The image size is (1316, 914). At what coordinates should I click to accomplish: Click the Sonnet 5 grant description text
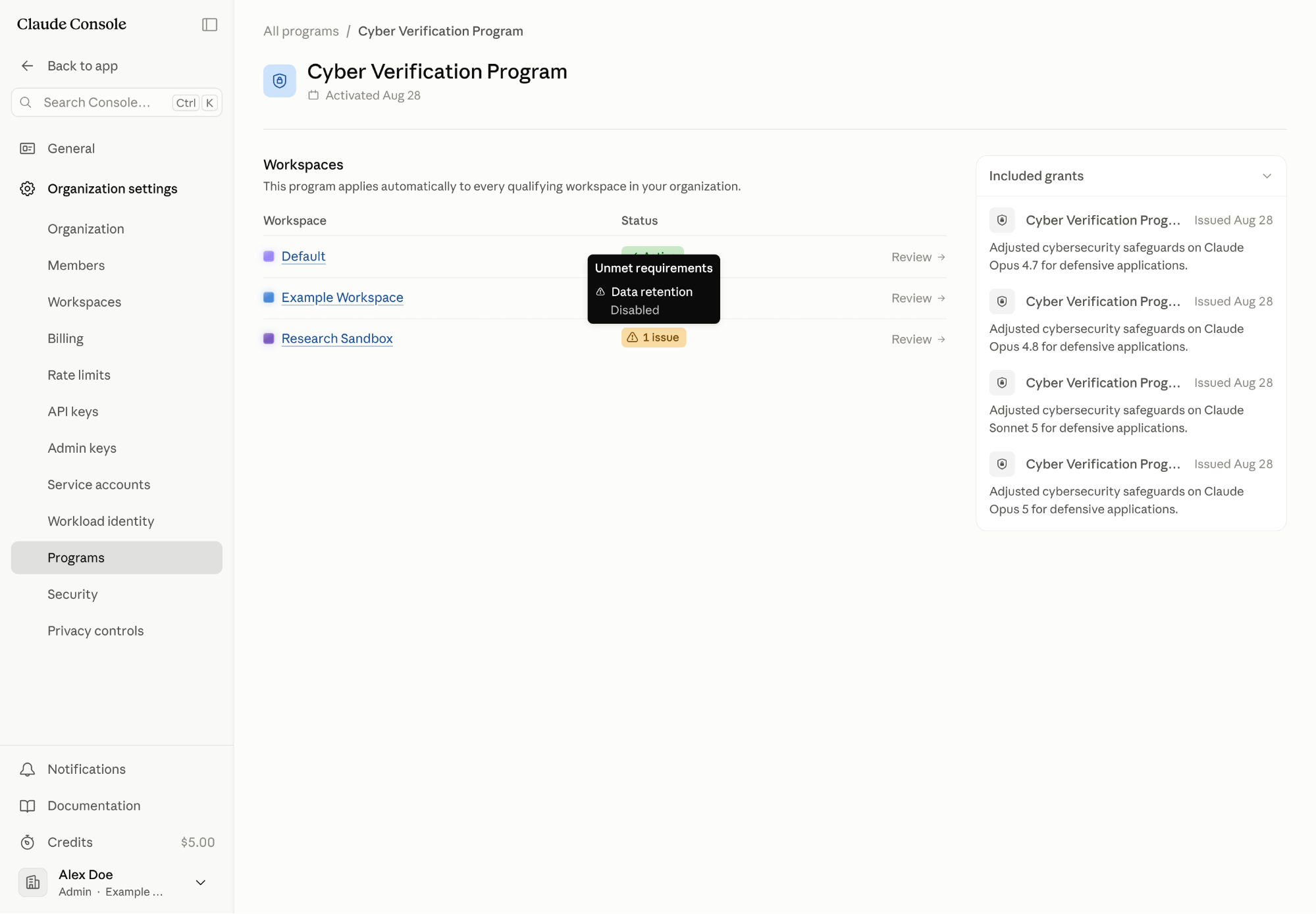1117,419
